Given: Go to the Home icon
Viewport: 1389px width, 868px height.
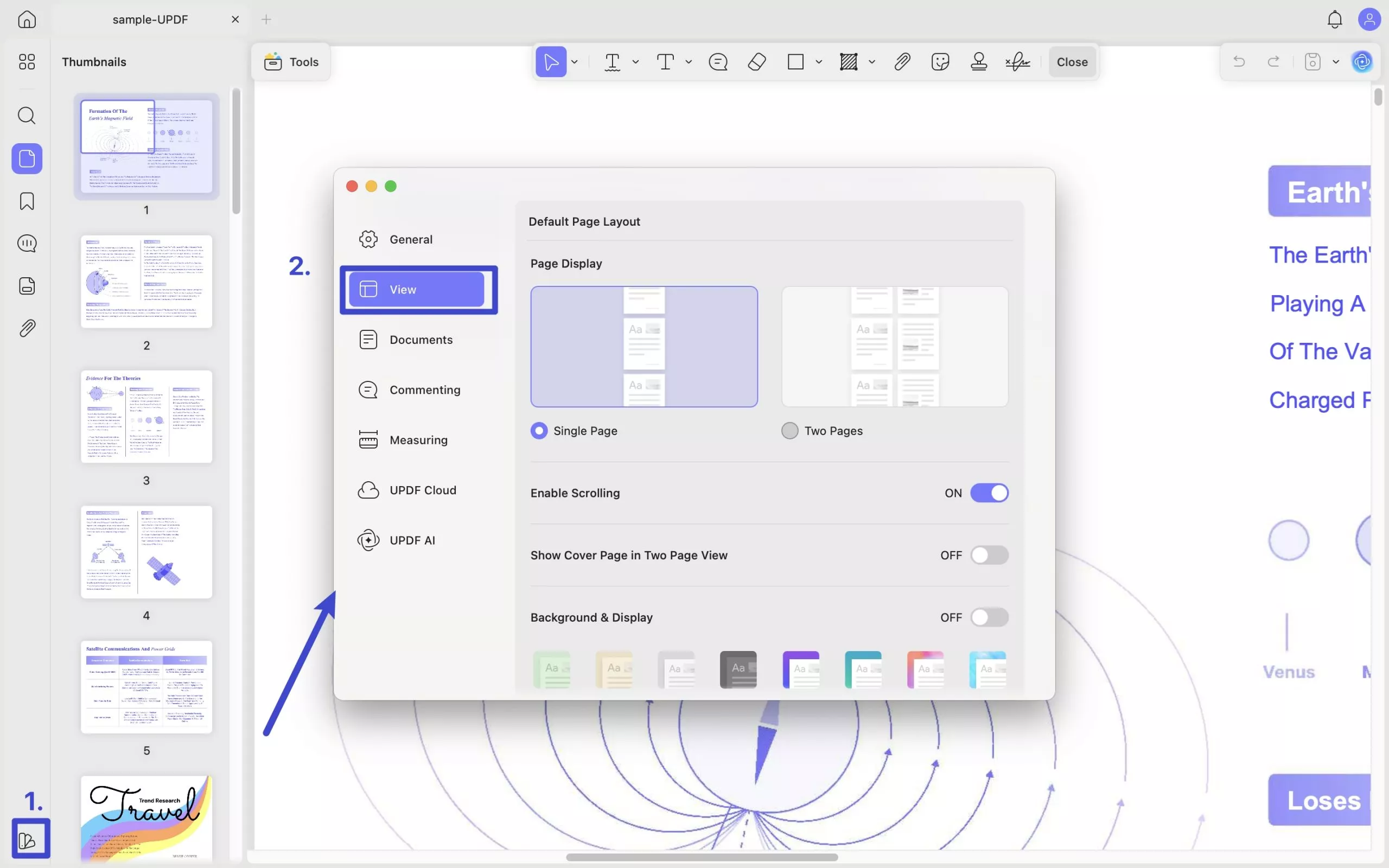Looking at the screenshot, I should (x=27, y=20).
